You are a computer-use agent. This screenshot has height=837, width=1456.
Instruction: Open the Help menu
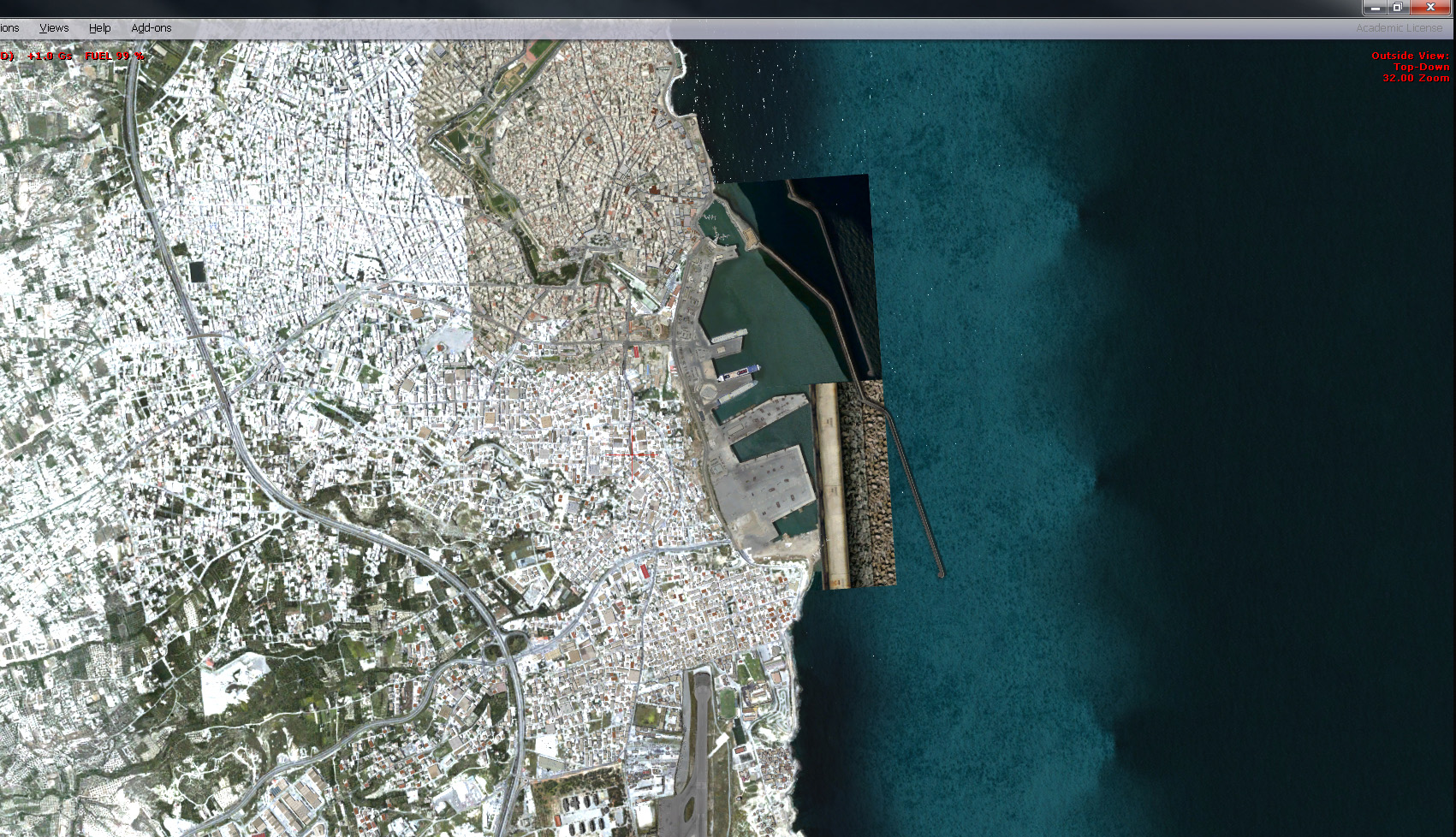[x=99, y=28]
